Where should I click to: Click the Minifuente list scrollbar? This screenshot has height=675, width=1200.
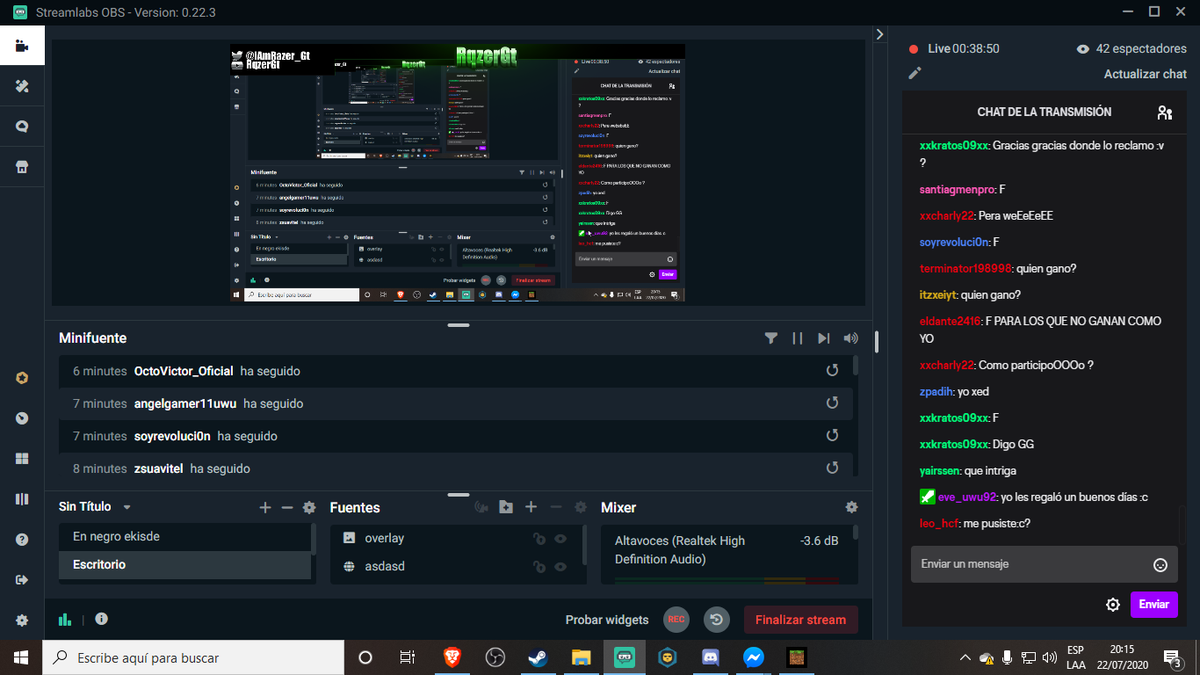856,366
